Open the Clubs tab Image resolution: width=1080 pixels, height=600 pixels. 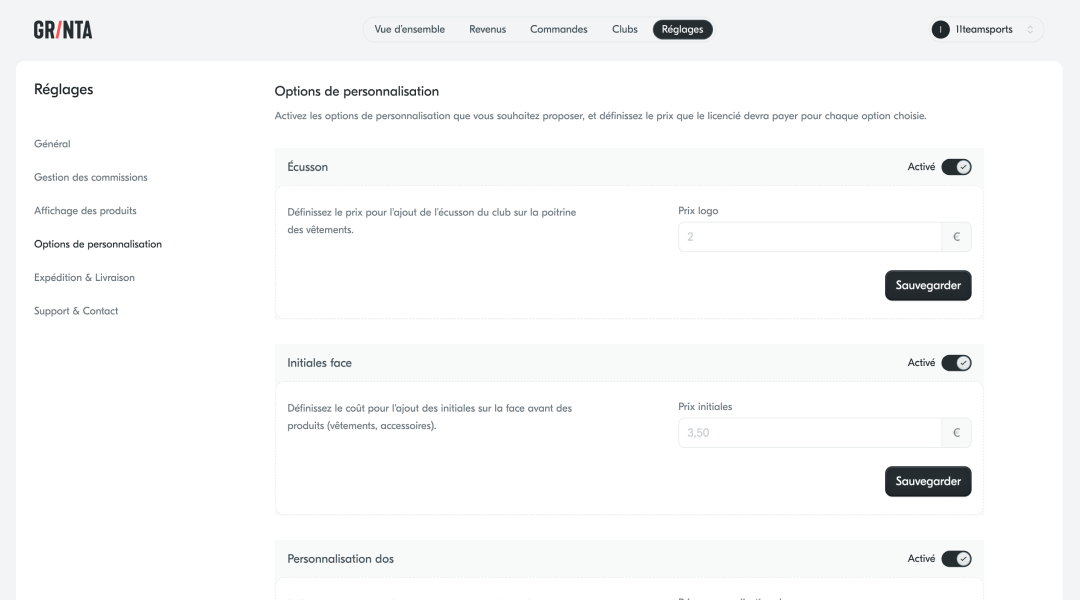[x=624, y=30]
